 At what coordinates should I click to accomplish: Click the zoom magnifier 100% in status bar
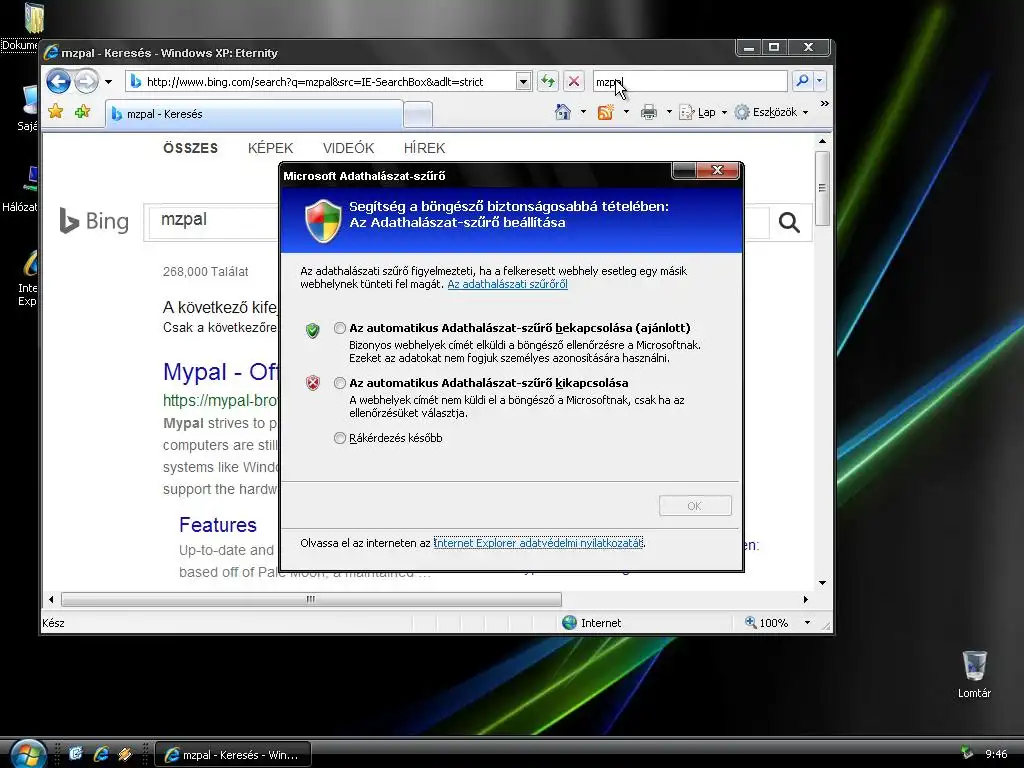point(751,622)
